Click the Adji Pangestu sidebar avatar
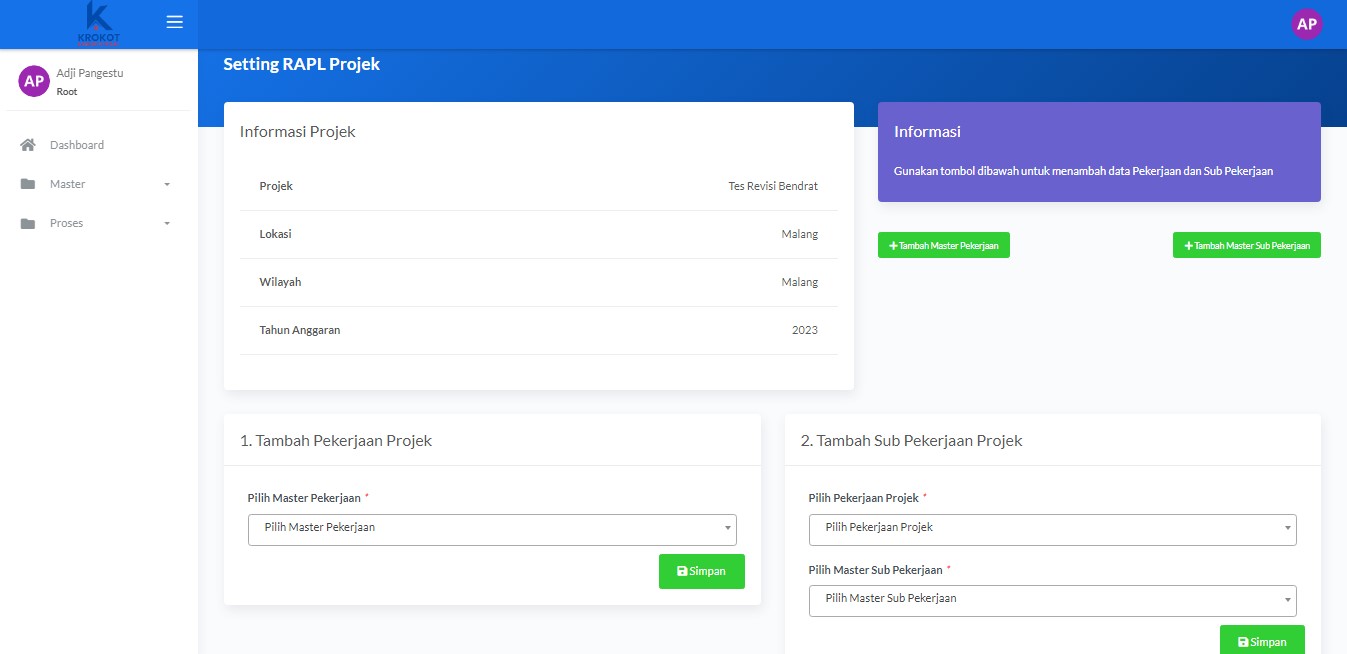Image resolution: width=1347 pixels, height=654 pixels. 34,81
